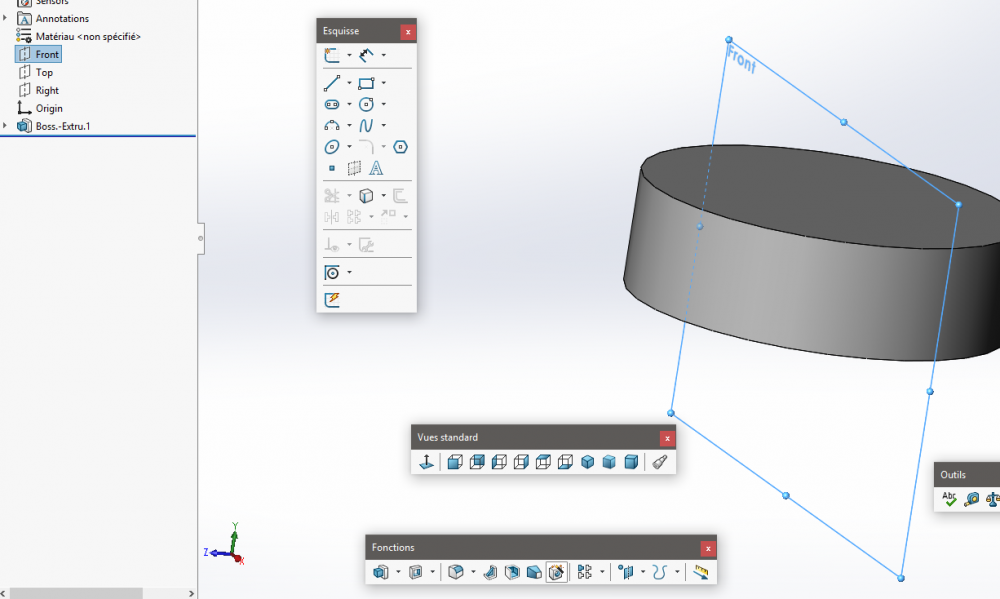Click the Curves feature icon

pos(659,572)
